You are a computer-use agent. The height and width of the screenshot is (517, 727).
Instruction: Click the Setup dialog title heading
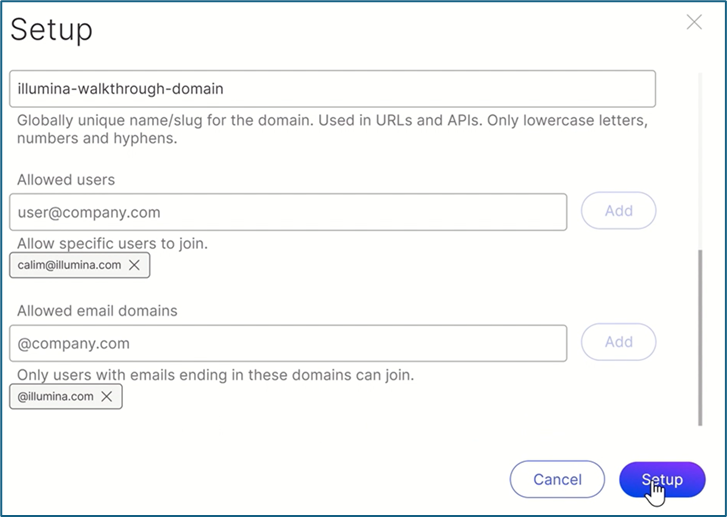click(x=51, y=30)
